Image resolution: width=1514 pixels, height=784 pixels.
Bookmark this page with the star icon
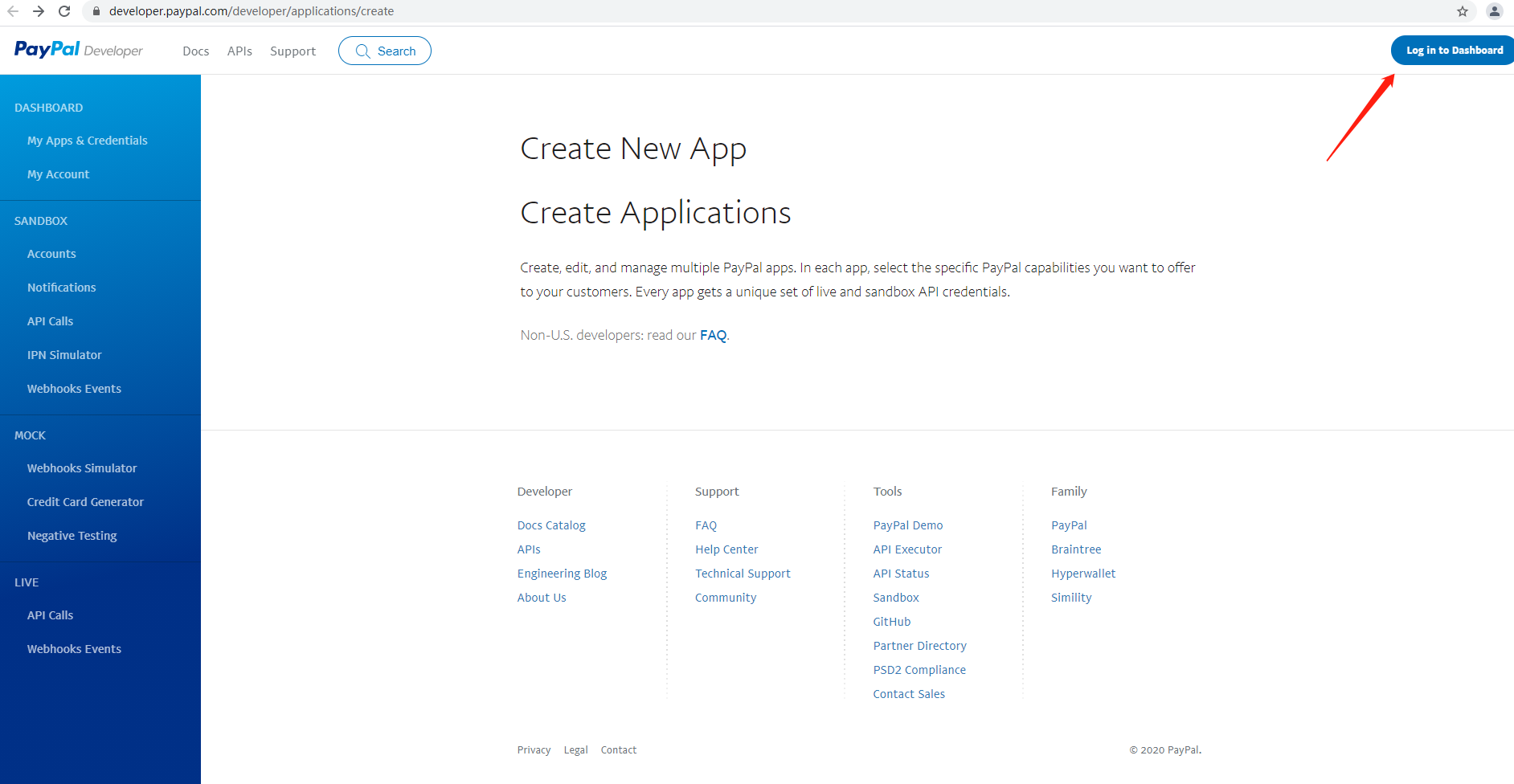[x=1463, y=11]
